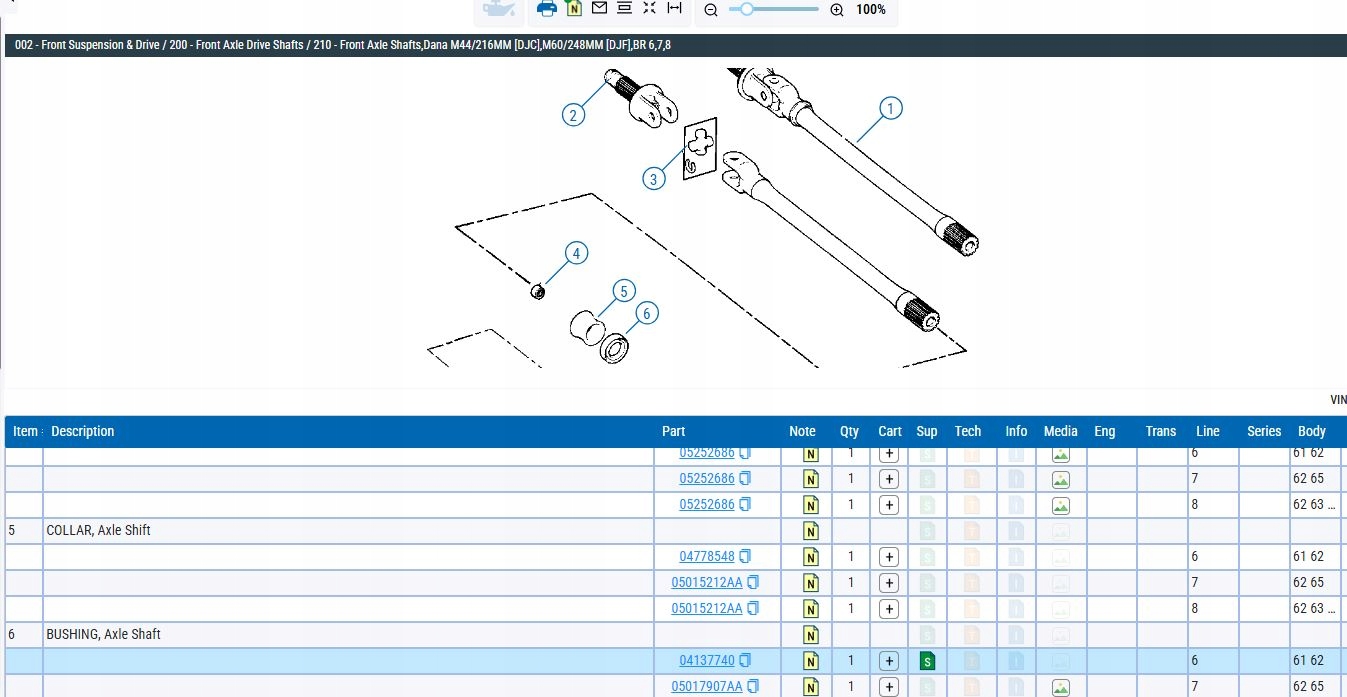Select callout number 1 in the diagram
Viewport: 1347px width, 697px height.
coord(890,108)
